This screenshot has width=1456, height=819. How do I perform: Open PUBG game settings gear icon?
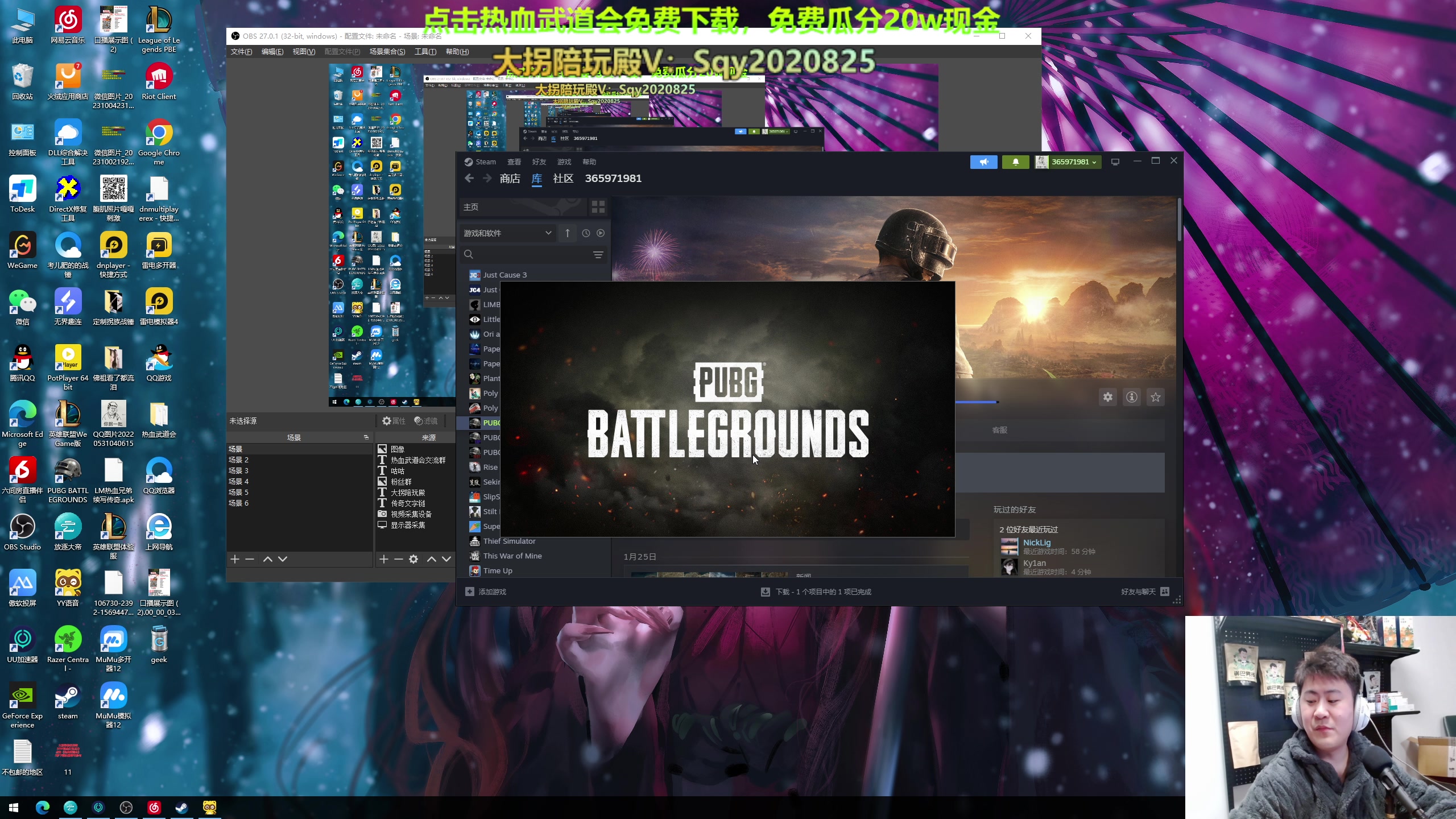click(1107, 397)
